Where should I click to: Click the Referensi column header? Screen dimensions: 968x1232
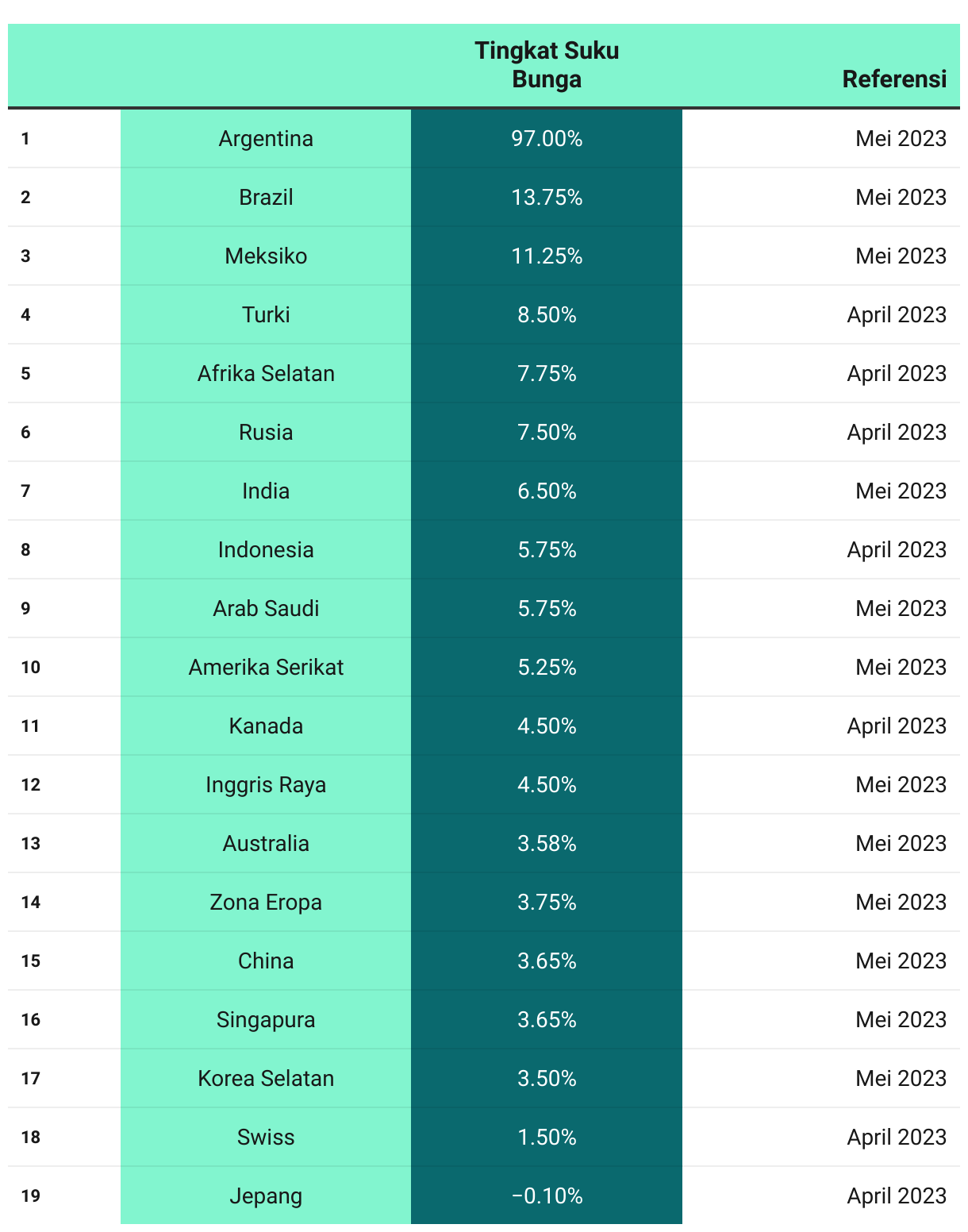point(894,79)
